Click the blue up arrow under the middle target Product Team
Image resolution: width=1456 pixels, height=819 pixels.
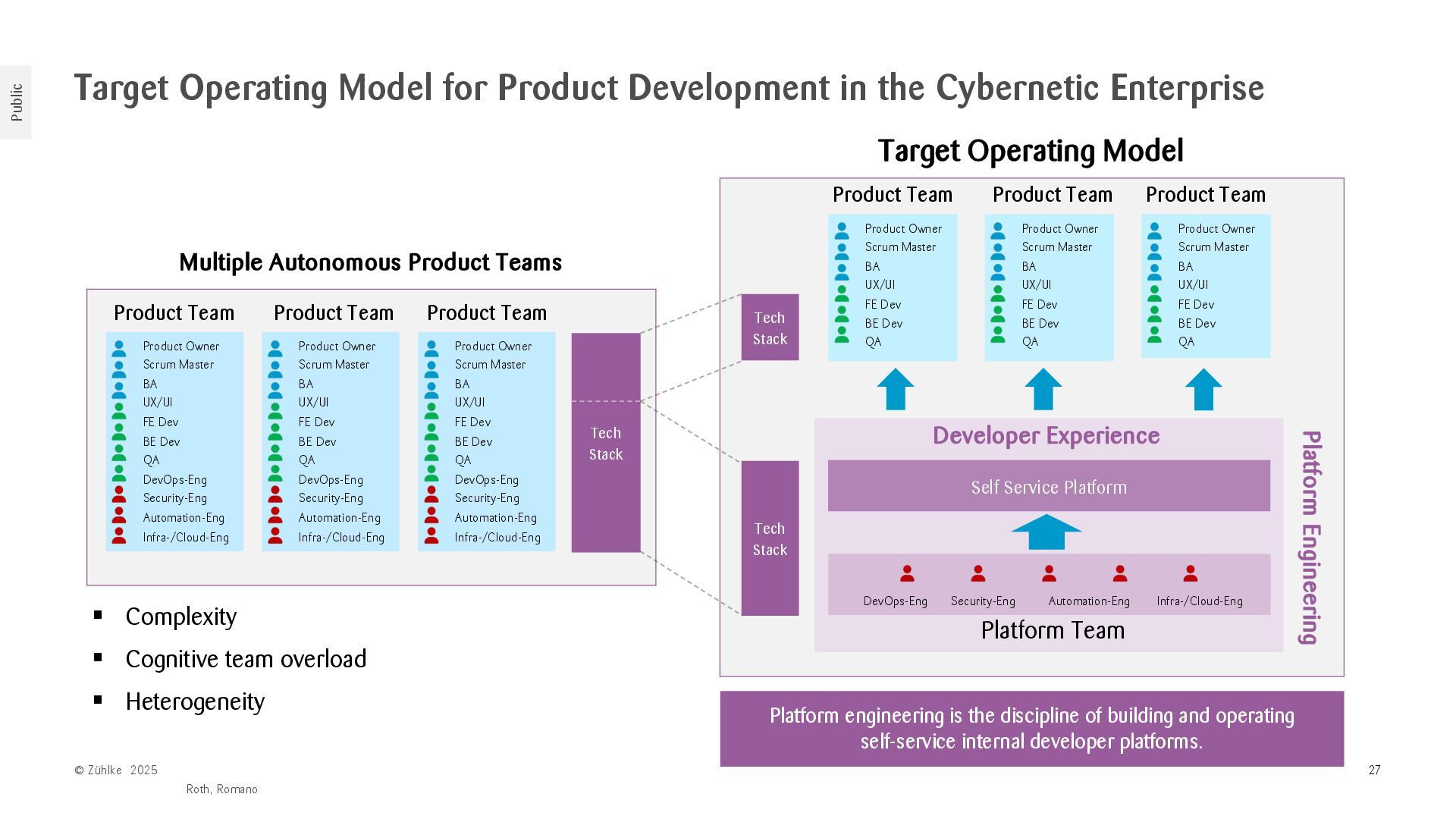[x=1043, y=390]
